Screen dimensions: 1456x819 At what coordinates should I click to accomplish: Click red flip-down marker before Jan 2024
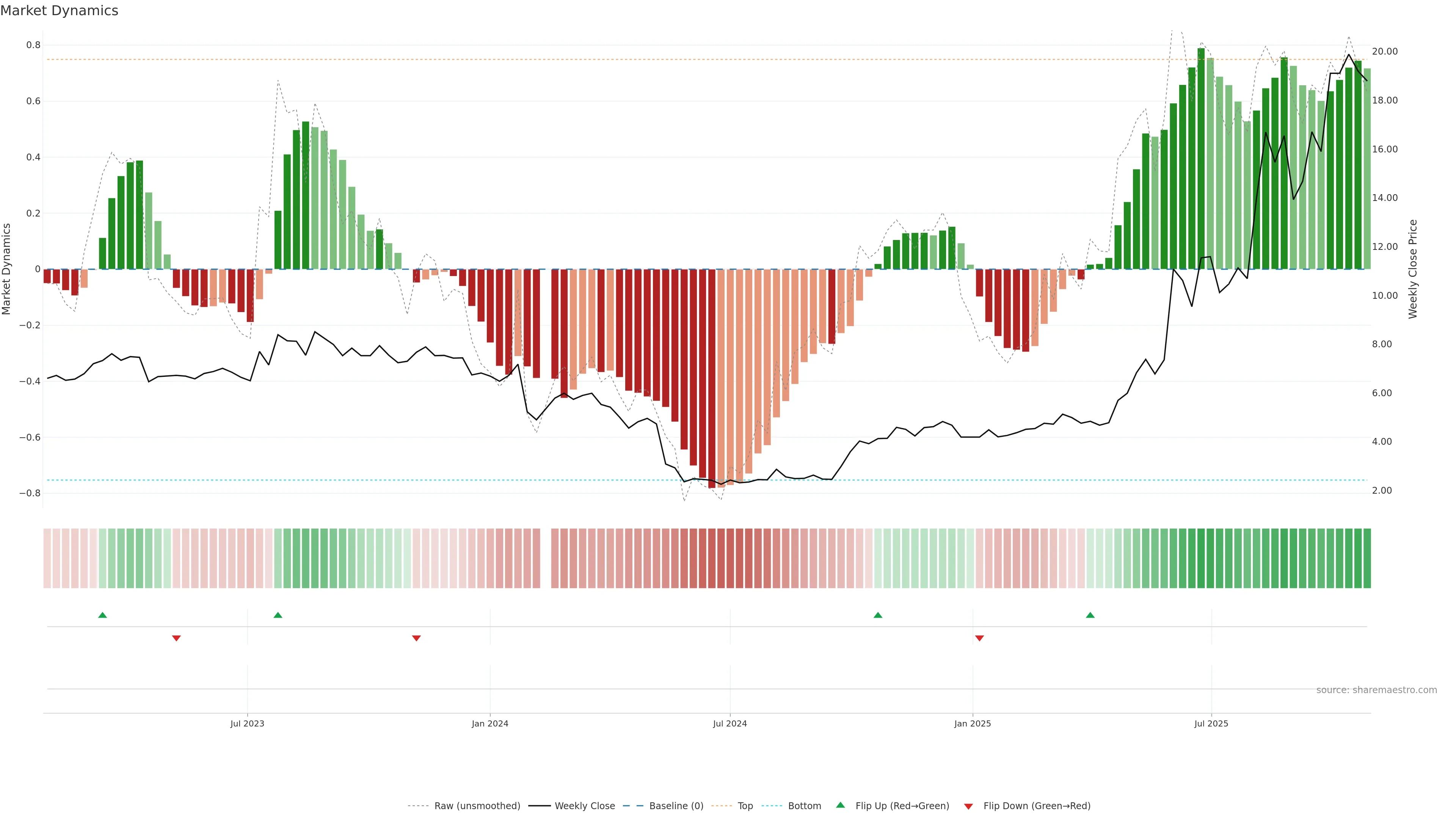point(417,638)
